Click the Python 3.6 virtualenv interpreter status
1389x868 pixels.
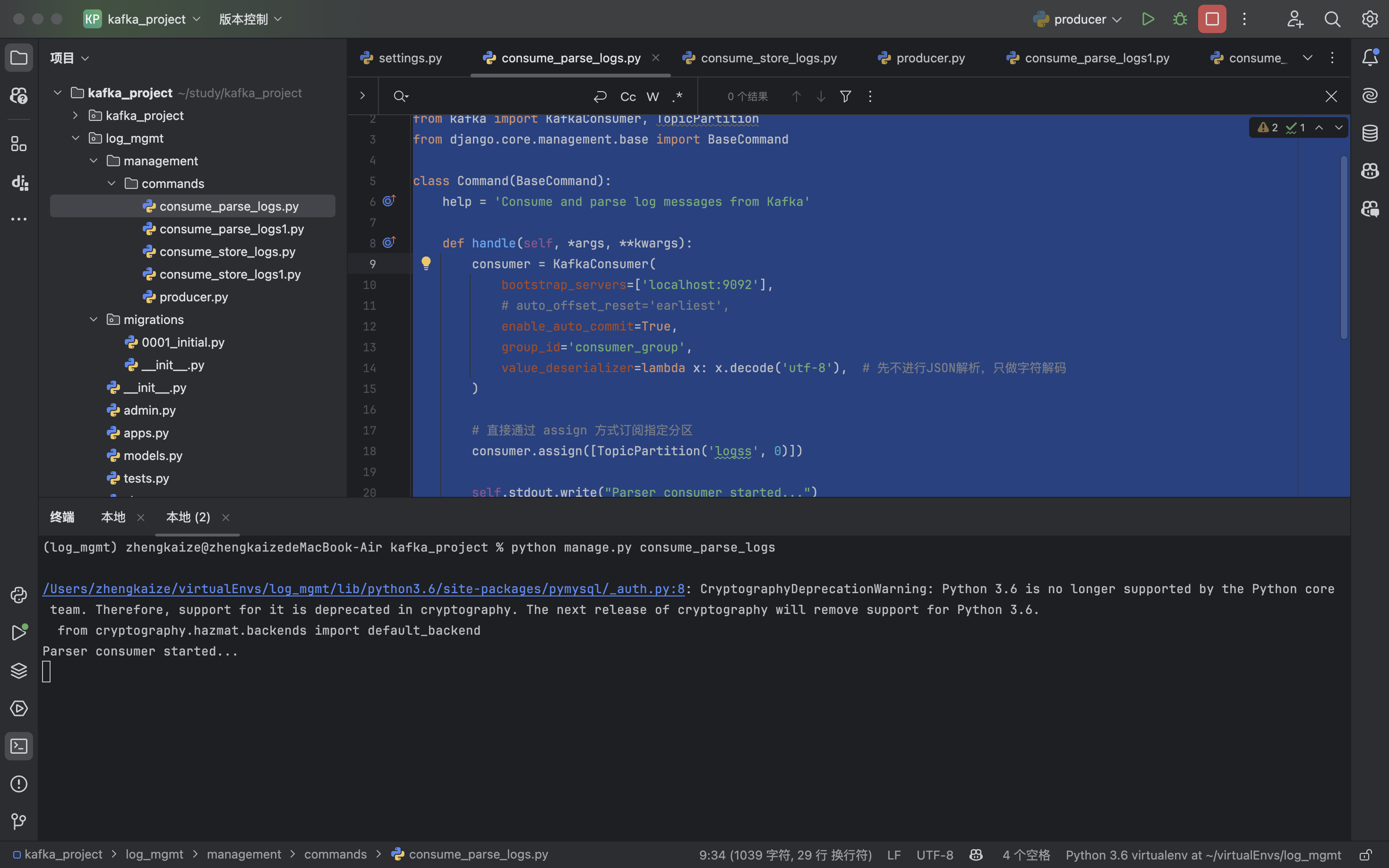(1203, 855)
